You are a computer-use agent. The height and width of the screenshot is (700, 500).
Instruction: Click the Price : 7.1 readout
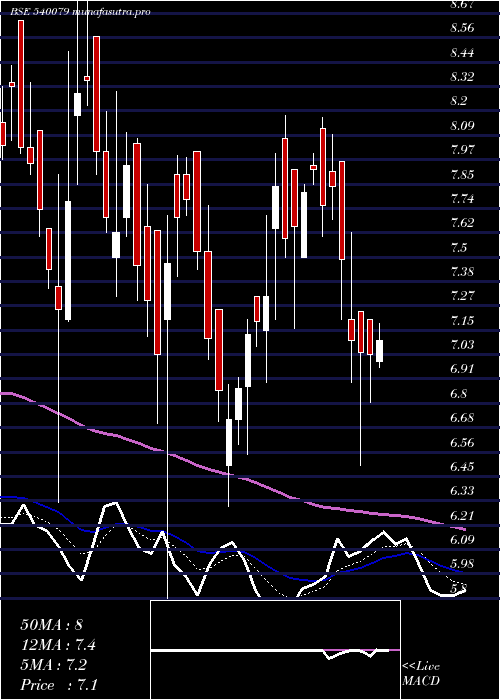(x=58, y=685)
